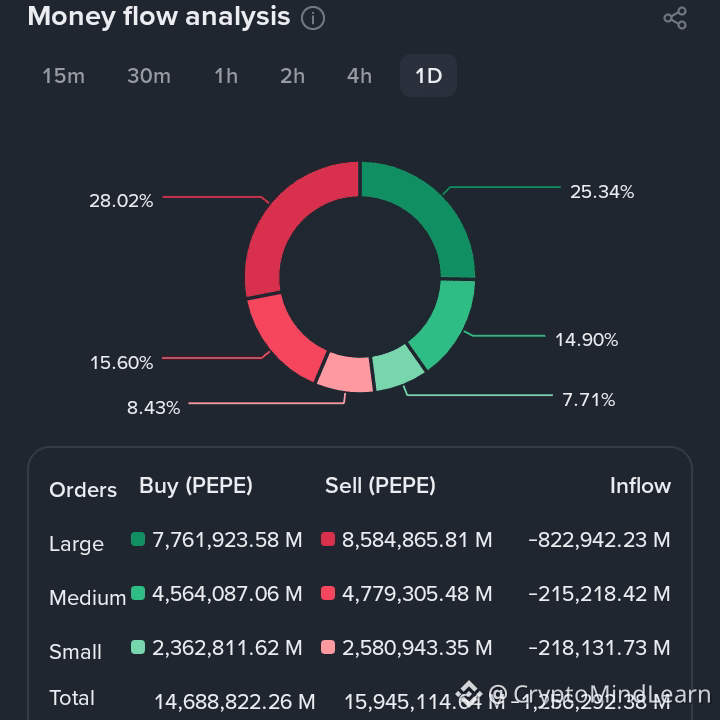
Task: Click the 2,580,943.35 M sell value
Action: (417, 648)
